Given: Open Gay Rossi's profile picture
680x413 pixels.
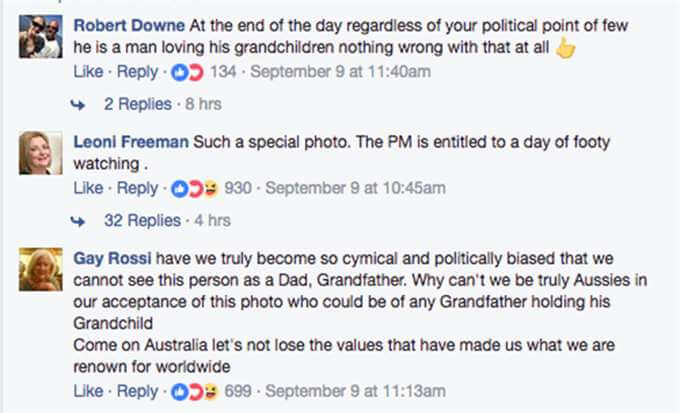Looking at the screenshot, I should (43, 269).
